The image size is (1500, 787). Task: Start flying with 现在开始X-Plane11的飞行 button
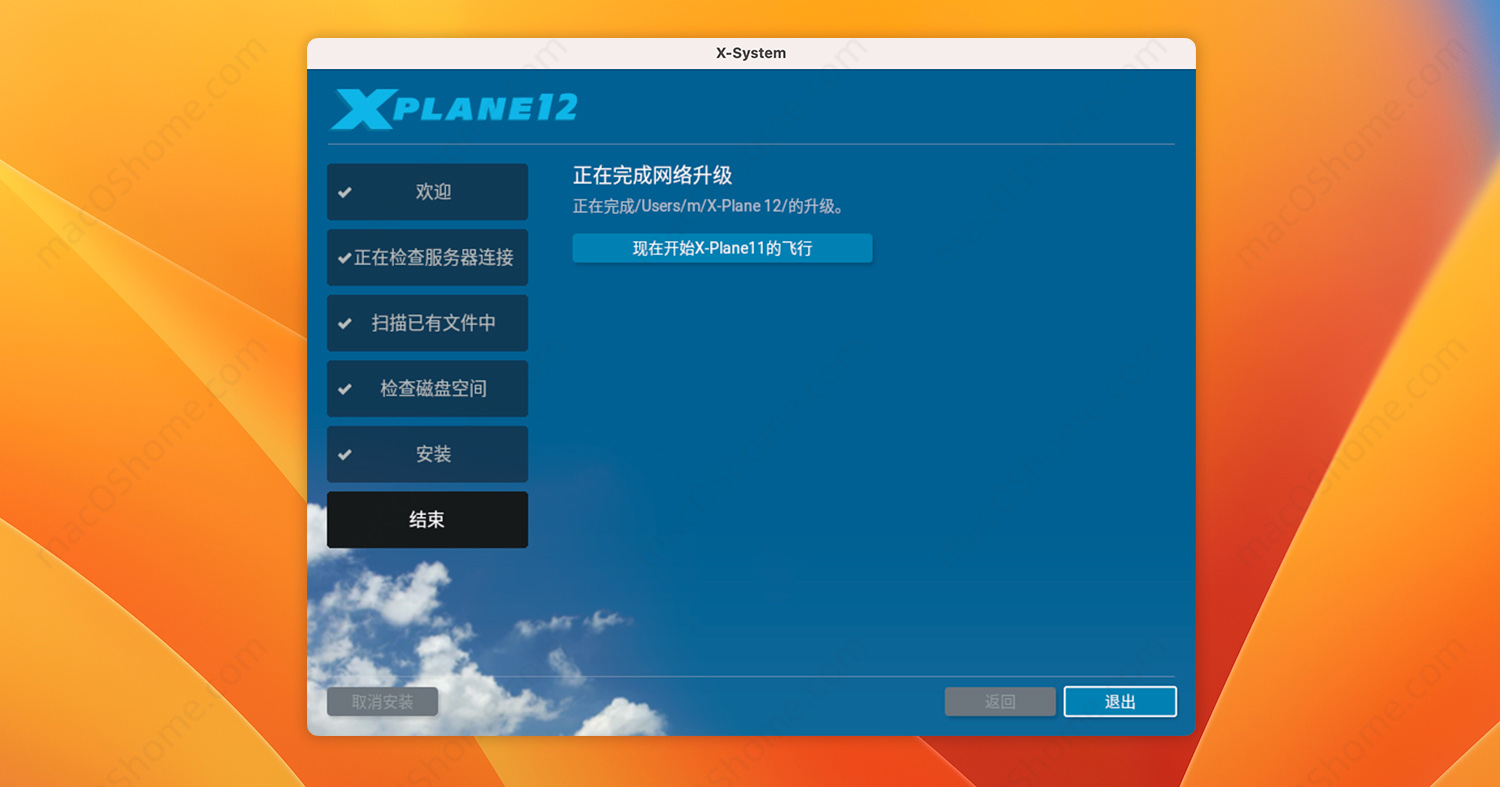722,248
